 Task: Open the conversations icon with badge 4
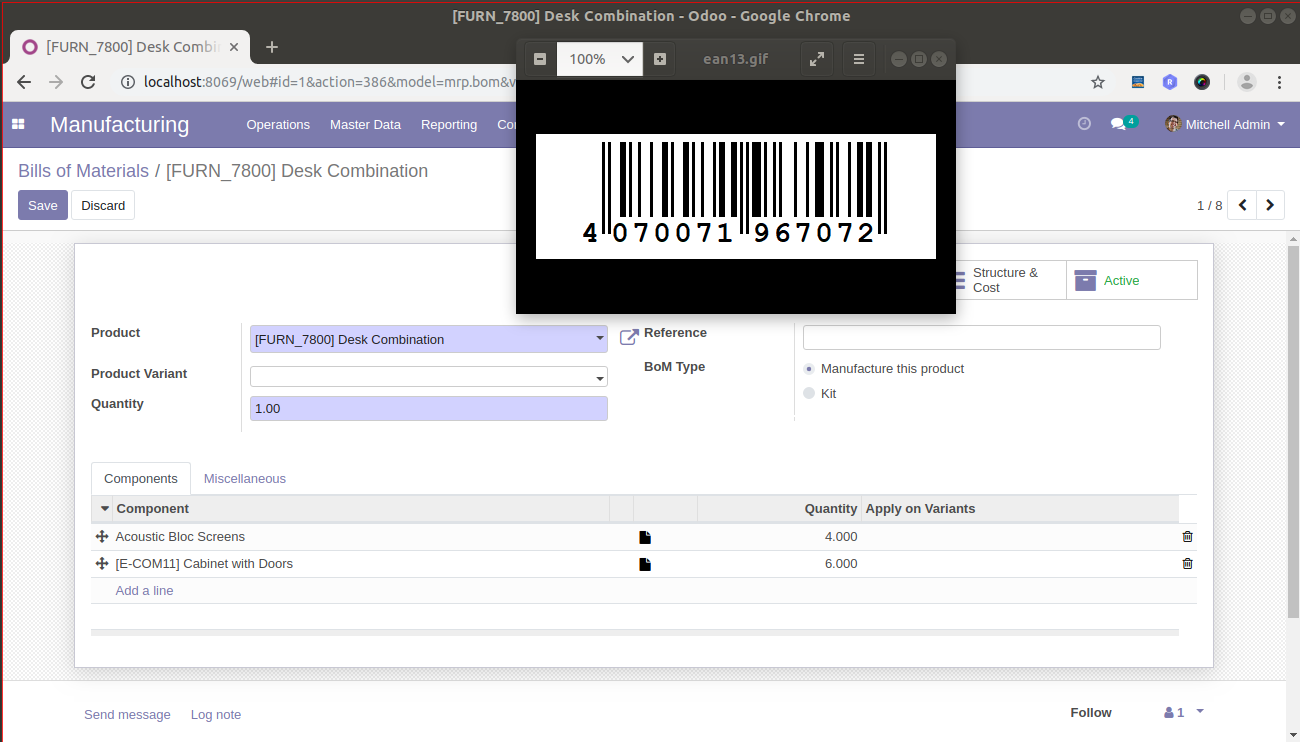[x=1123, y=124]
